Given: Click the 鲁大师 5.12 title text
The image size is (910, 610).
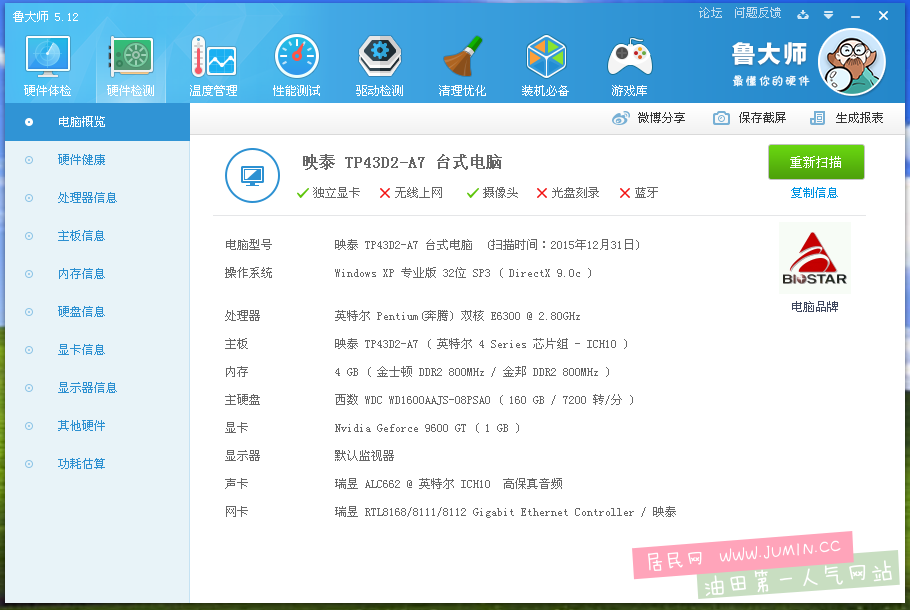Looking at the screenshot, I should click(x=45, y=16).
